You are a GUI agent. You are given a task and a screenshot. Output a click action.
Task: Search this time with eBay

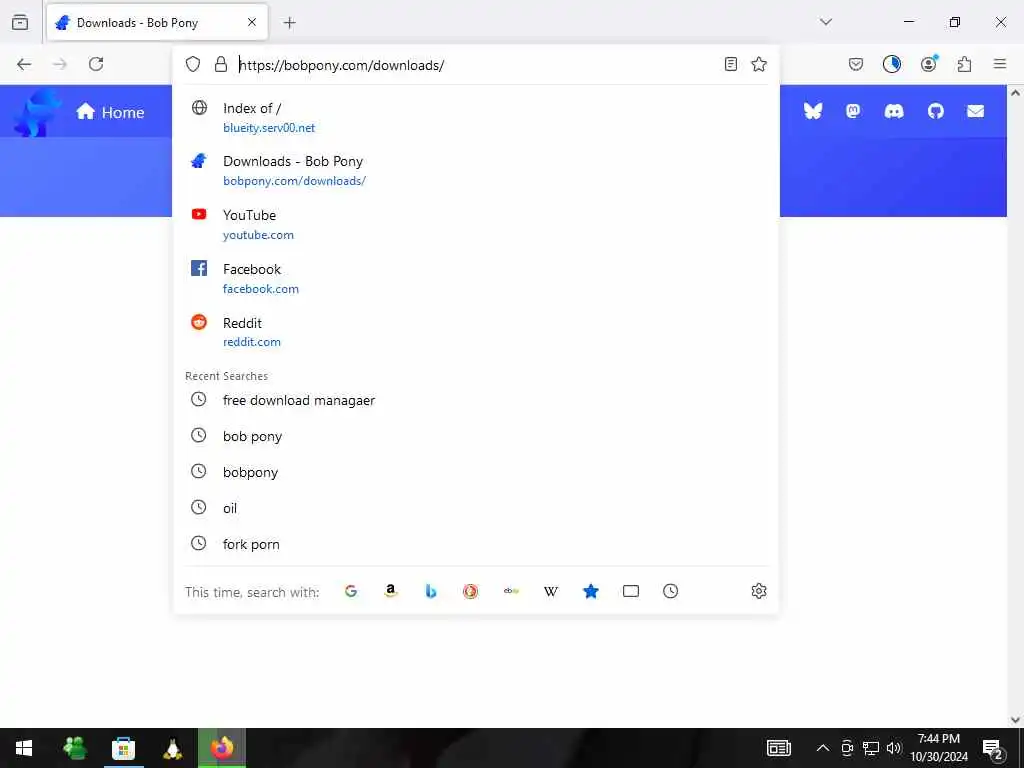[511, 591]
